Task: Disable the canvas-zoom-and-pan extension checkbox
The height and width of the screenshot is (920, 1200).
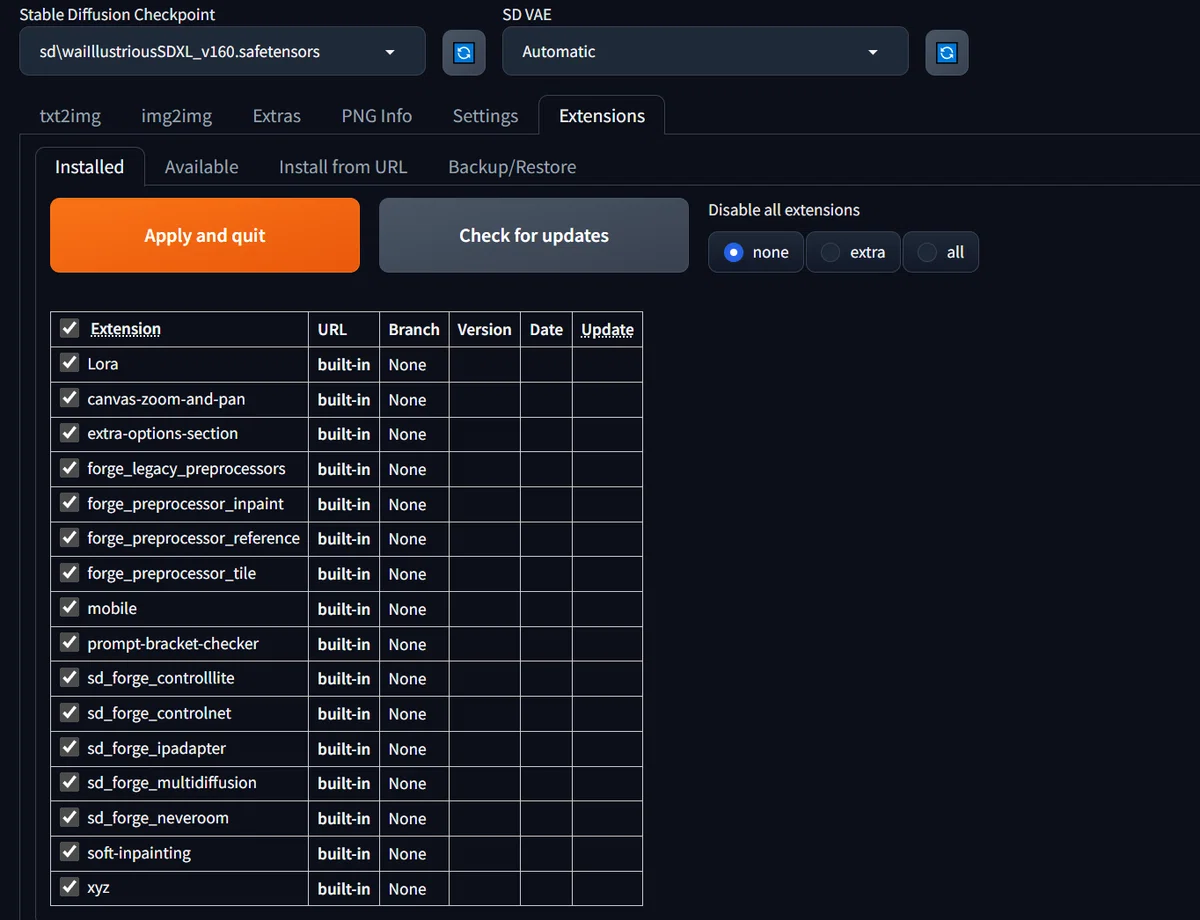Action: [69, 398]
